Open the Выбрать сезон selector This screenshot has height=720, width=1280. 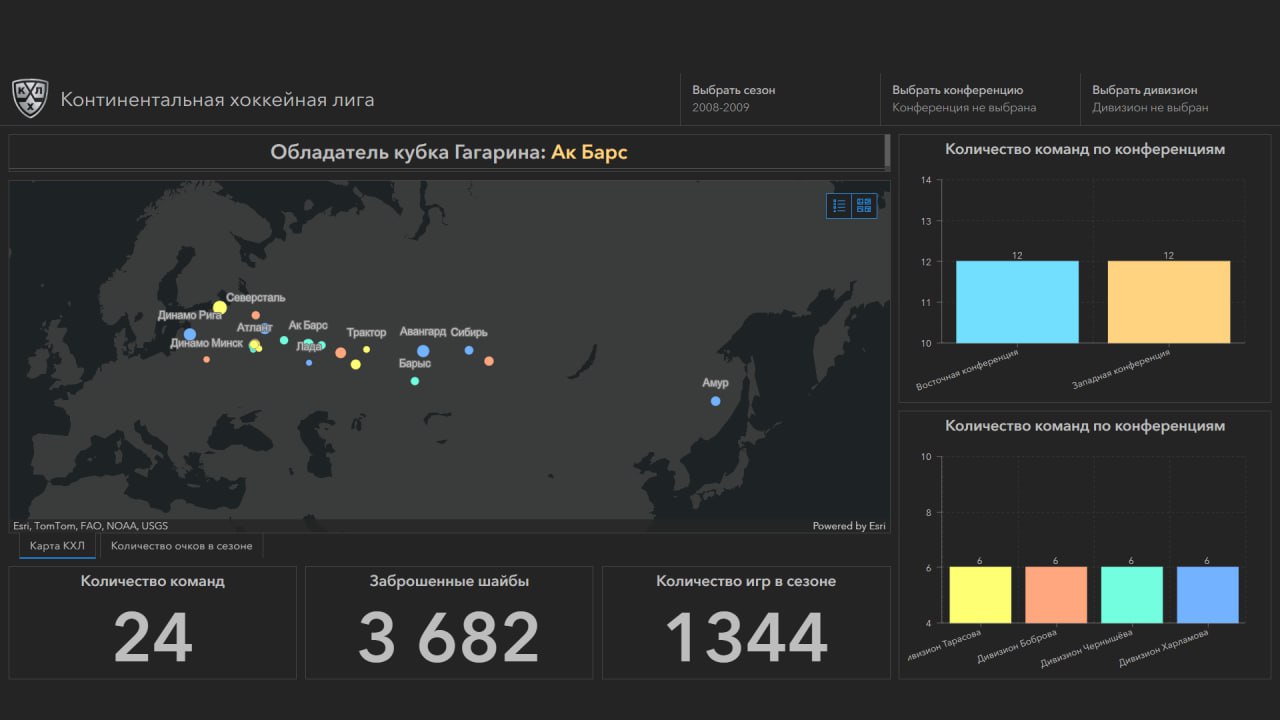tap(780, 99)
